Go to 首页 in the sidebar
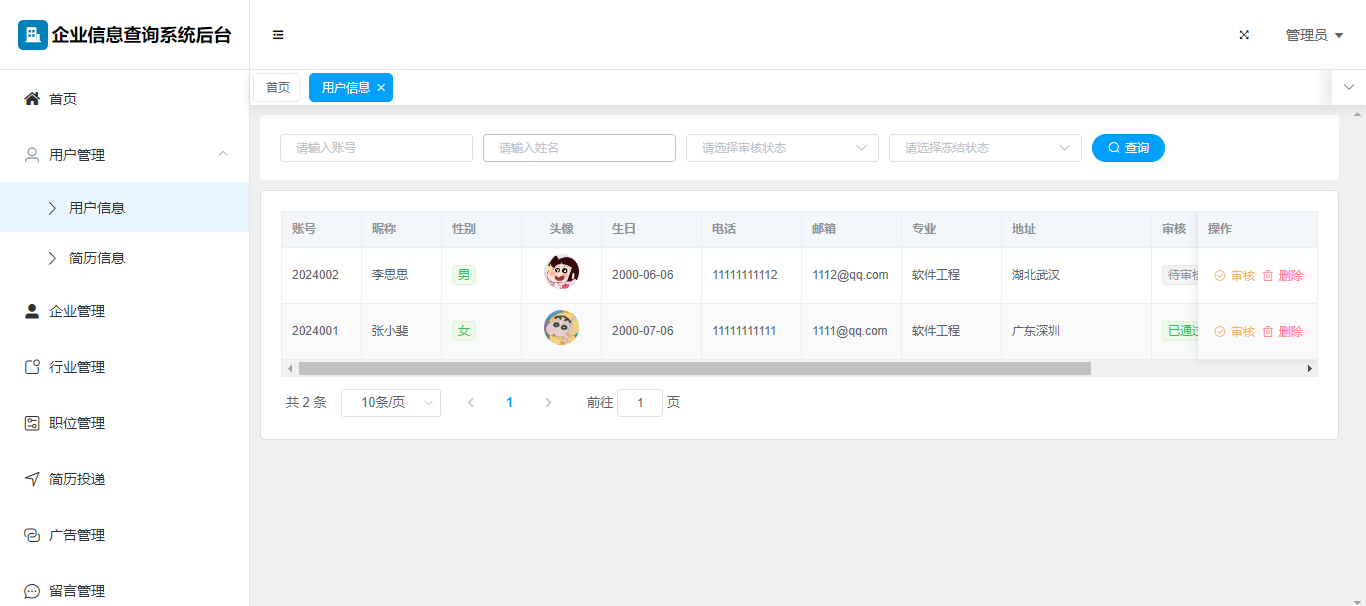The image size is (1366, 606). pos(62,99)
